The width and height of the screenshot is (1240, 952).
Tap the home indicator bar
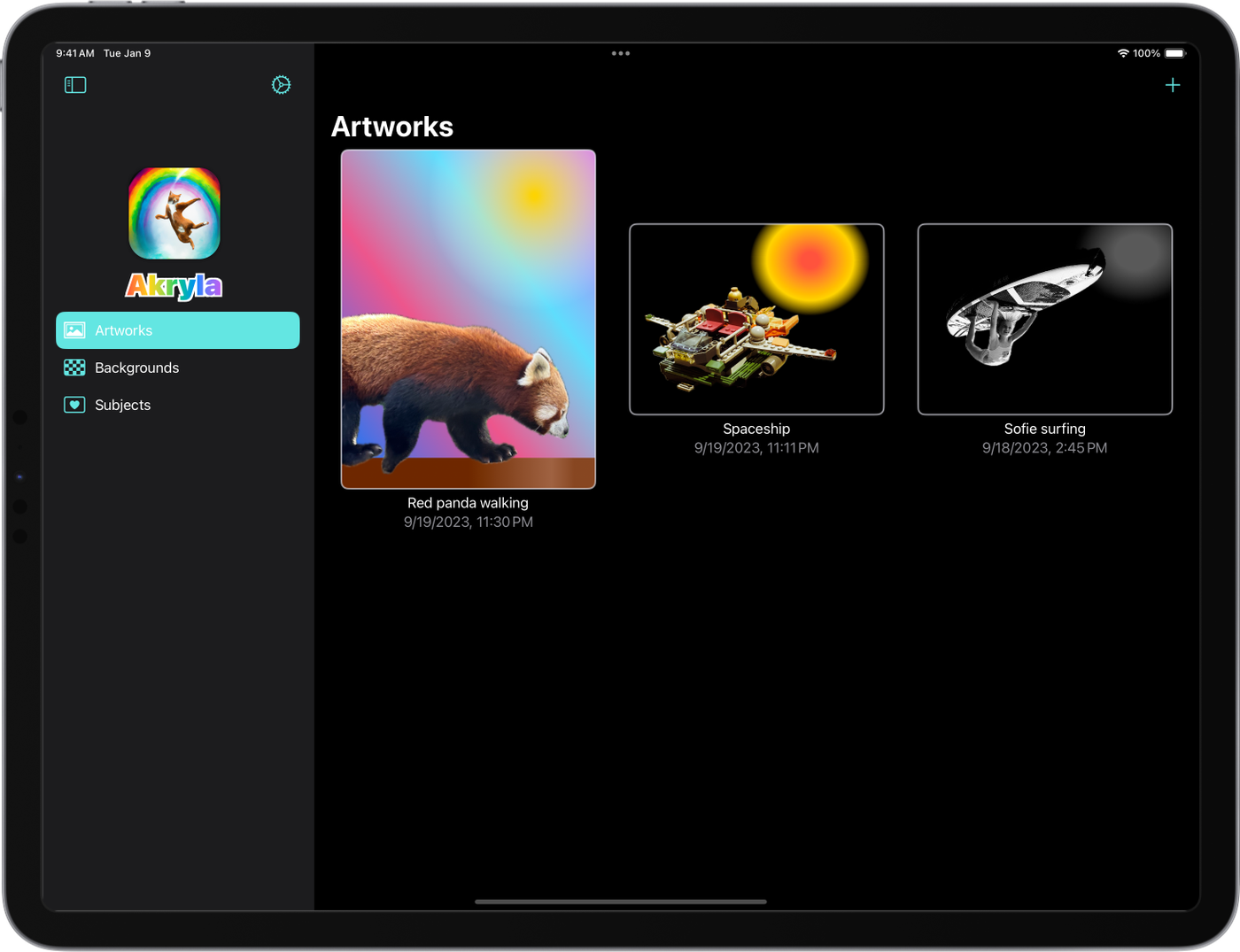620,902
